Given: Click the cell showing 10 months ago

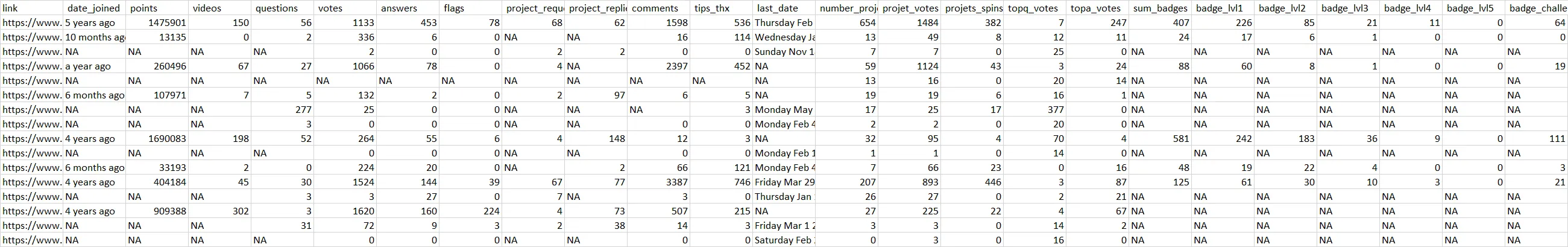Looking at the screenshot, I should click(x=95, y=37).
